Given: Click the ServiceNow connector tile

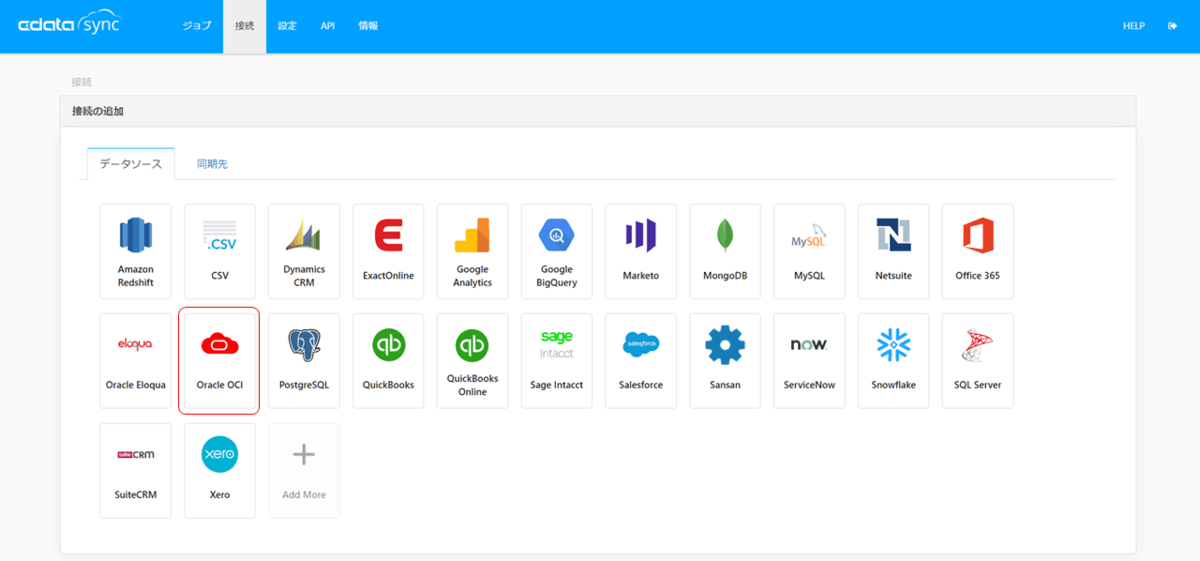Looking at the screenshot, I should (809, 360).
